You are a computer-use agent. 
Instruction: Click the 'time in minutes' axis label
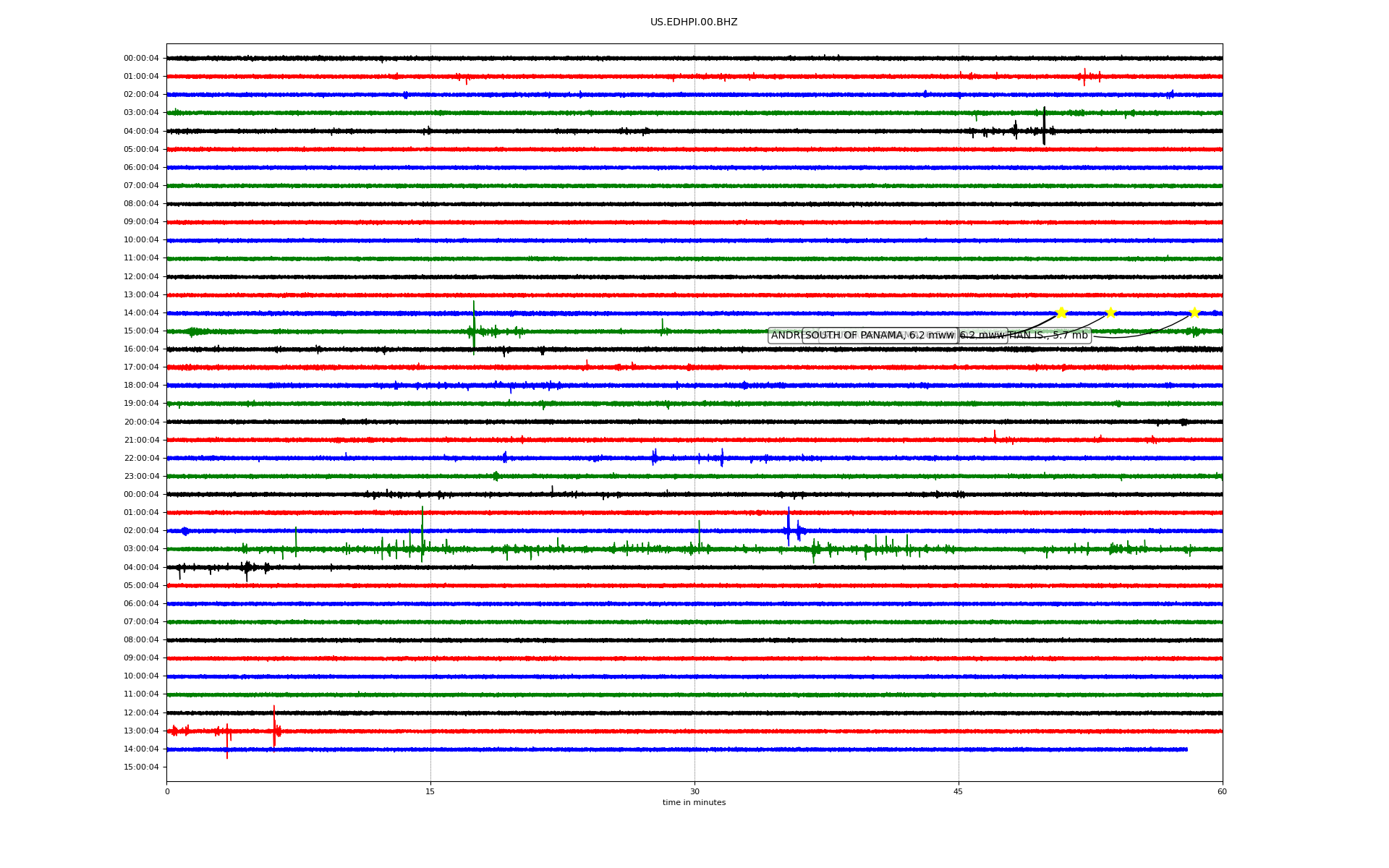[694, 803]
